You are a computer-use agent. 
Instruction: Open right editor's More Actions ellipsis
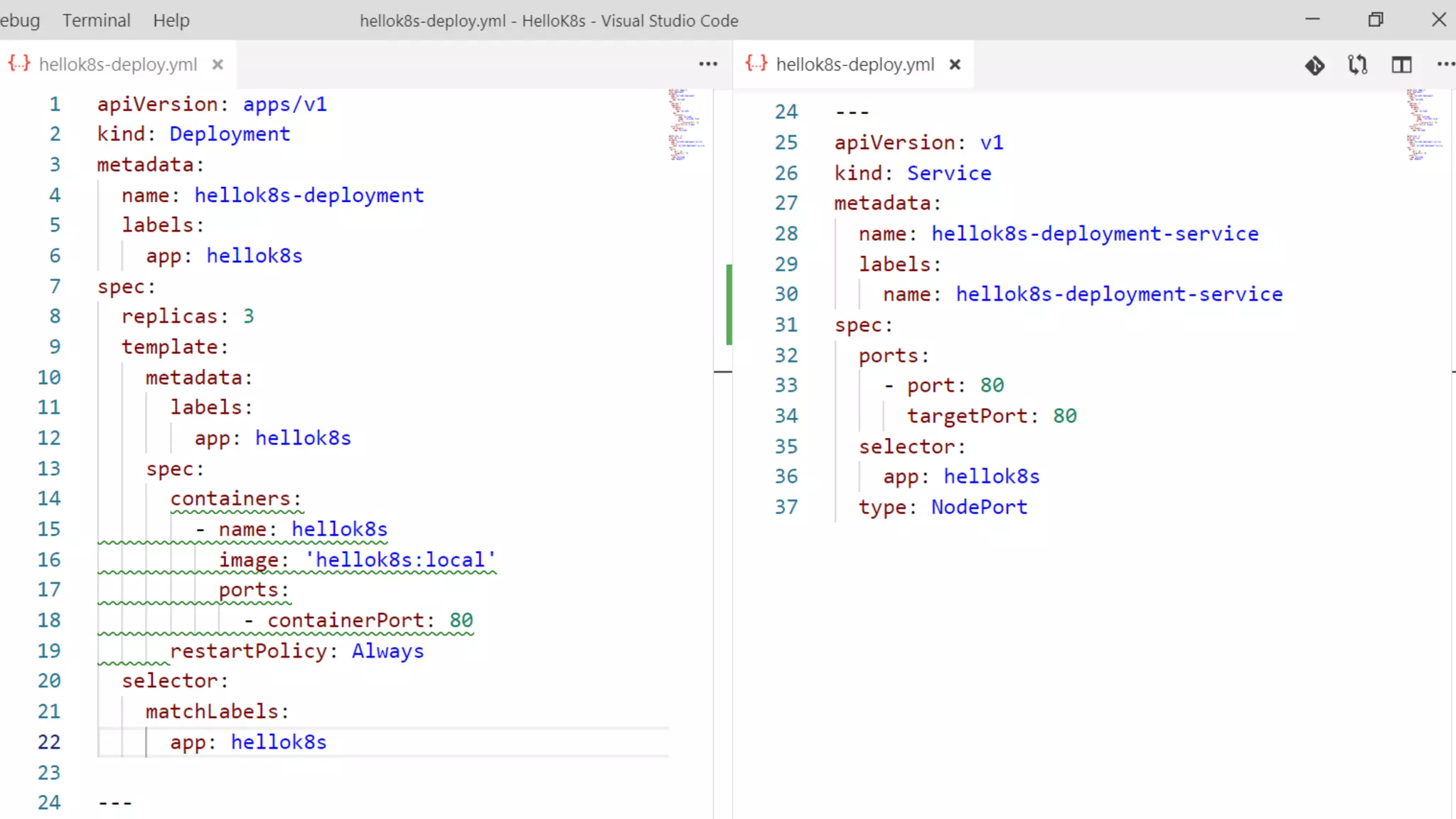(1445, 65)
